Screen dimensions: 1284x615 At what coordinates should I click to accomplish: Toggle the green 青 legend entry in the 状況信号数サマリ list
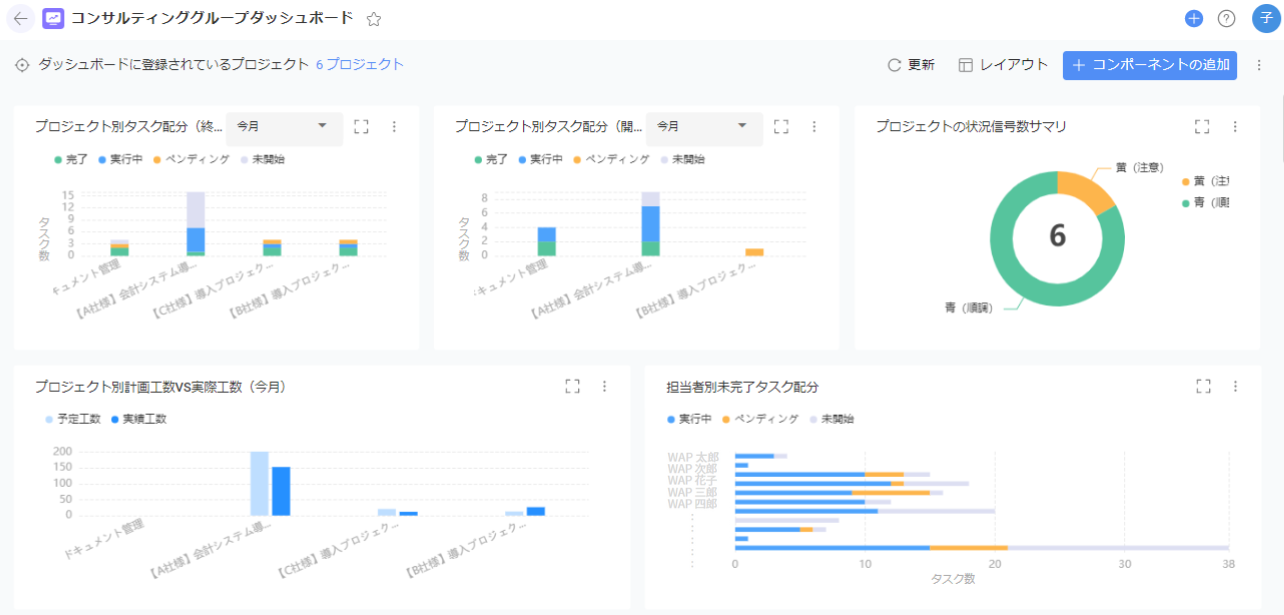pos(1205,203)
